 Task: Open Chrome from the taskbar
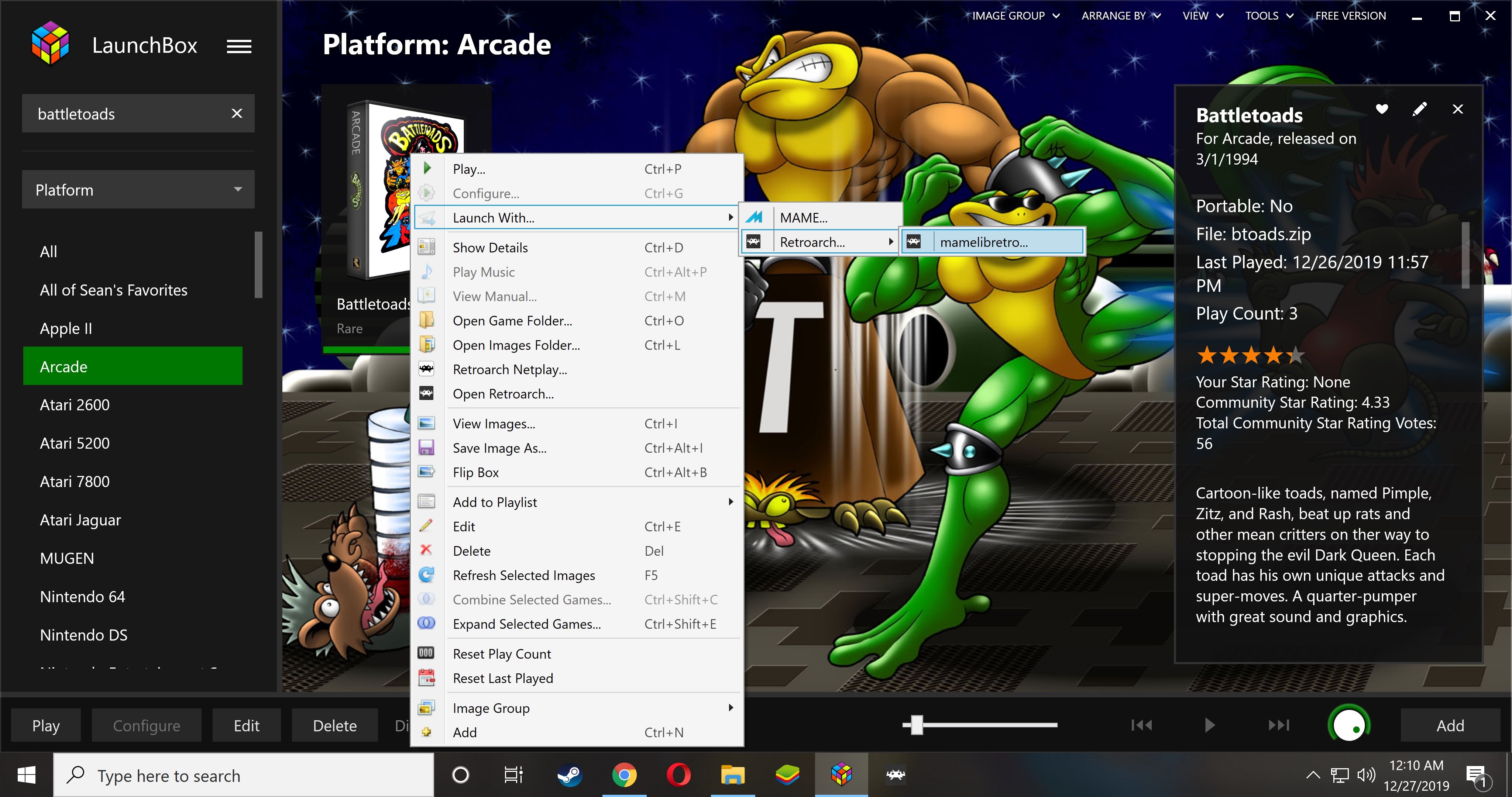[x=624, y=775]
